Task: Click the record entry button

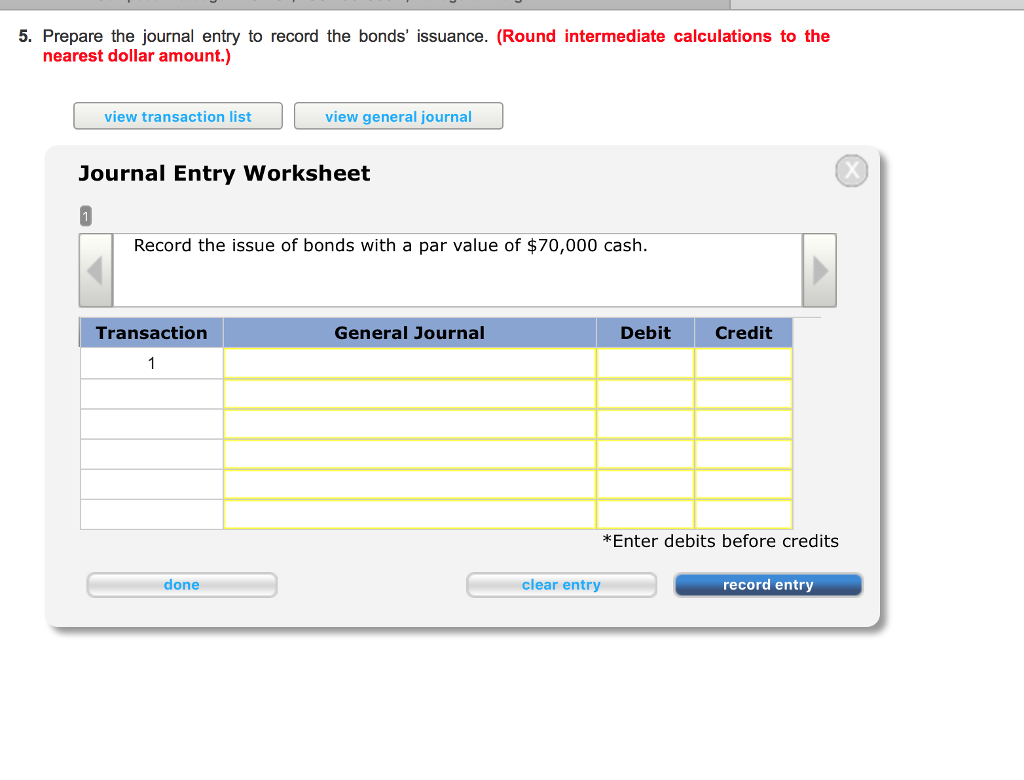Action: [x=768, y=585]
